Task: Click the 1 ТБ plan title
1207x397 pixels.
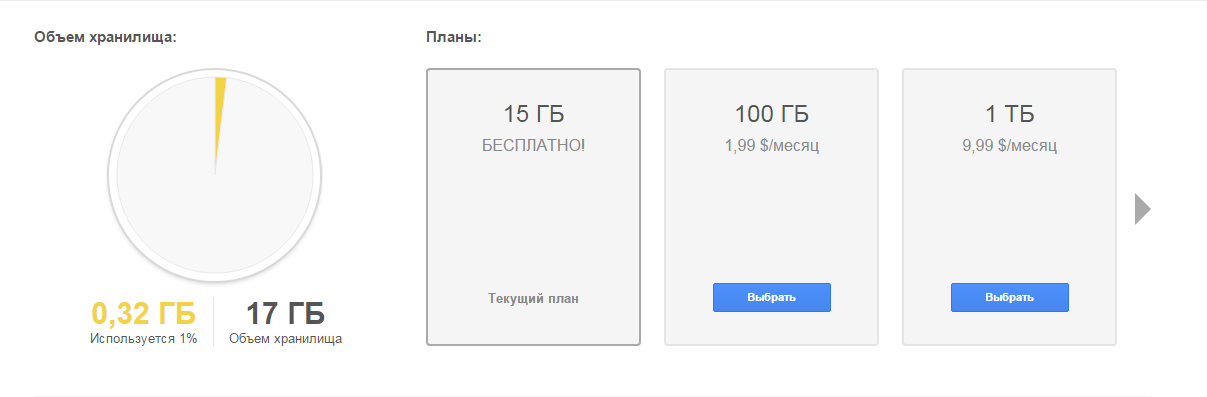Action: 1010,113
